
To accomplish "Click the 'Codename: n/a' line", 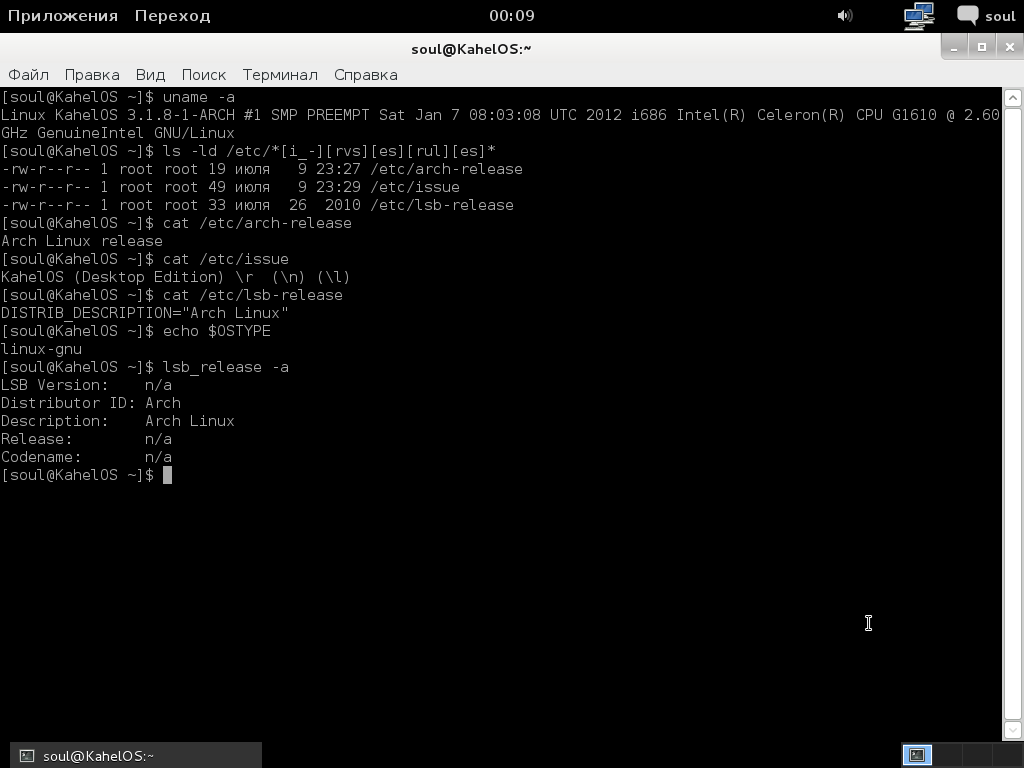I will 86,457.
